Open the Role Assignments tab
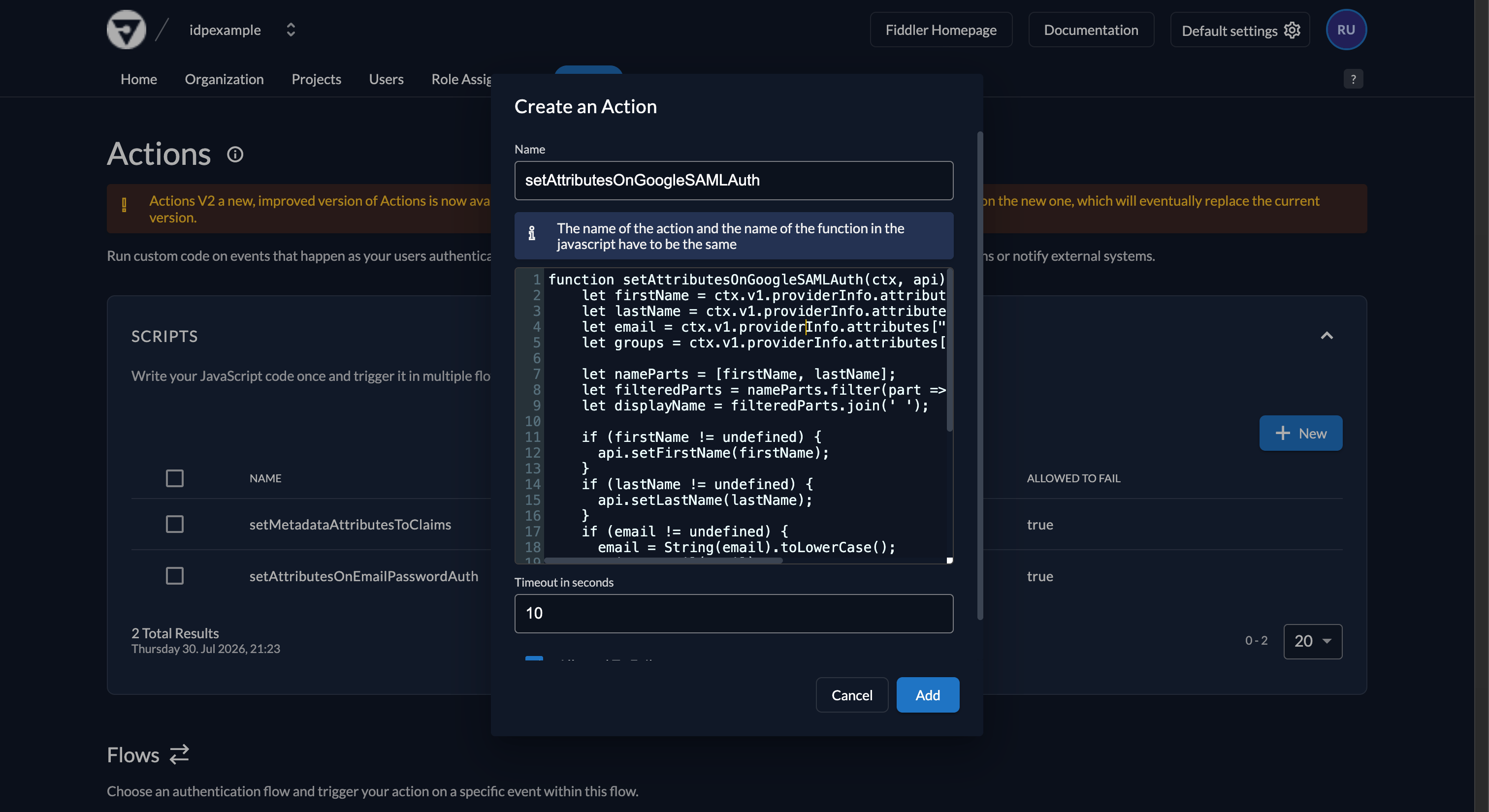The width and height of the screenshot is (1489, 812). click(x=461, y=79)
